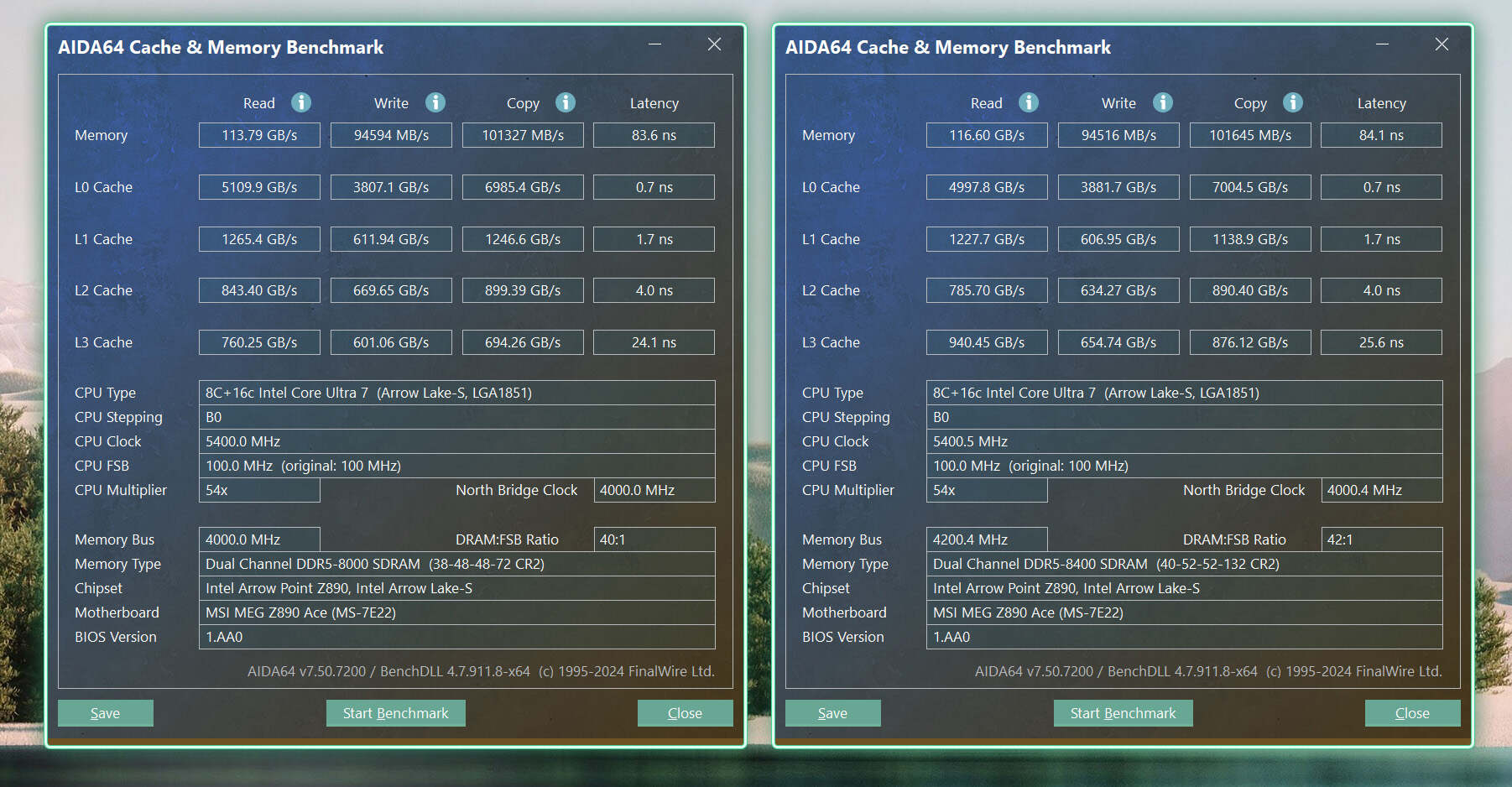Viewport: 1512px width, 787px height.
Task: Select the L0 cache read value 4997.8 GB/s
Action: (x=987, y=187)
